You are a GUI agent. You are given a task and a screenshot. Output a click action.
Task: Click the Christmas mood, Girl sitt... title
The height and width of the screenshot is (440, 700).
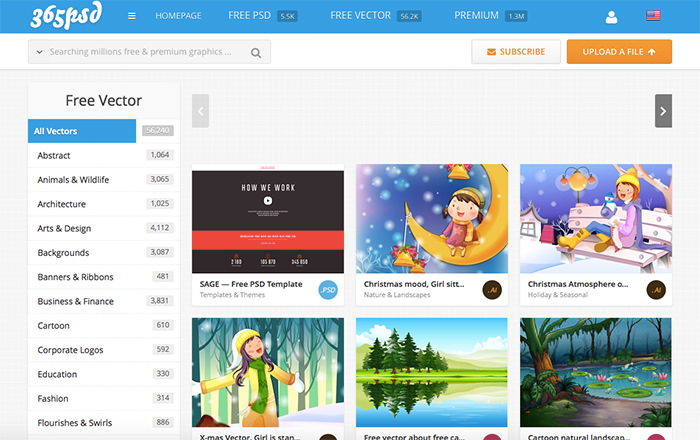414,284
